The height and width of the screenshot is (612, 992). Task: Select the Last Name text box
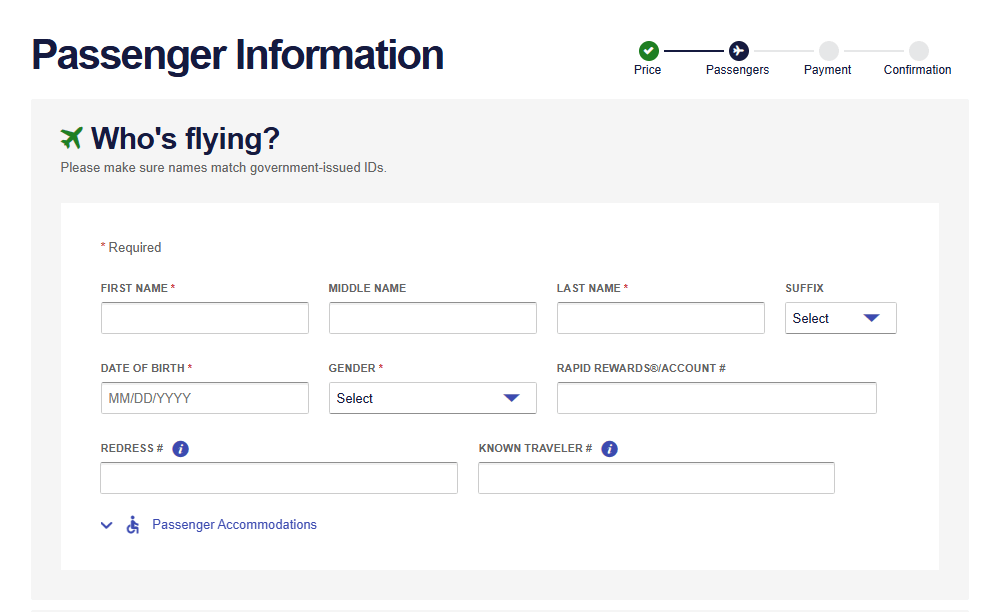660,318
